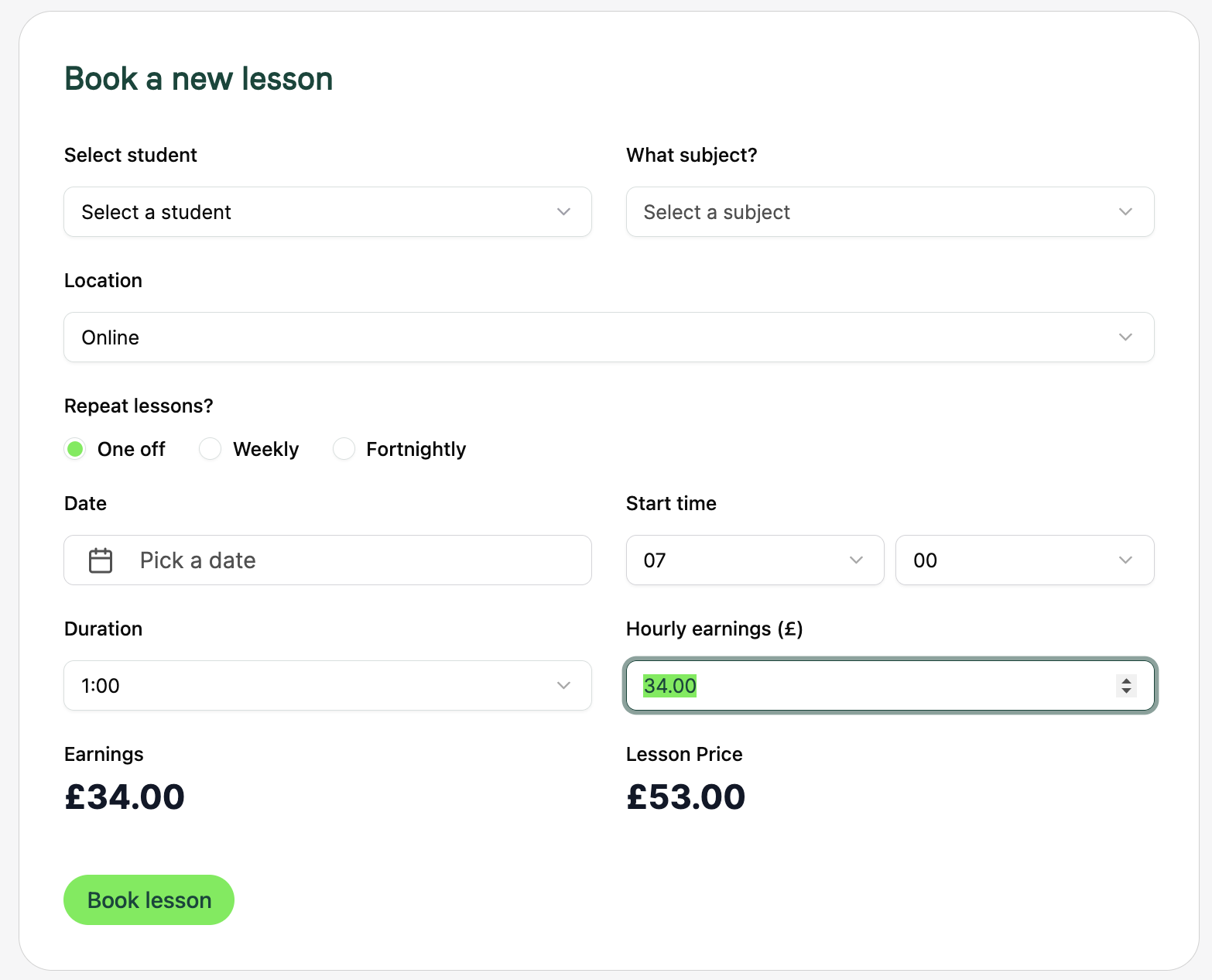The width and height of the screenshot is (1212, 980).
Task: Click the chevron arrow in Duration field
Action: click(563, 686)
